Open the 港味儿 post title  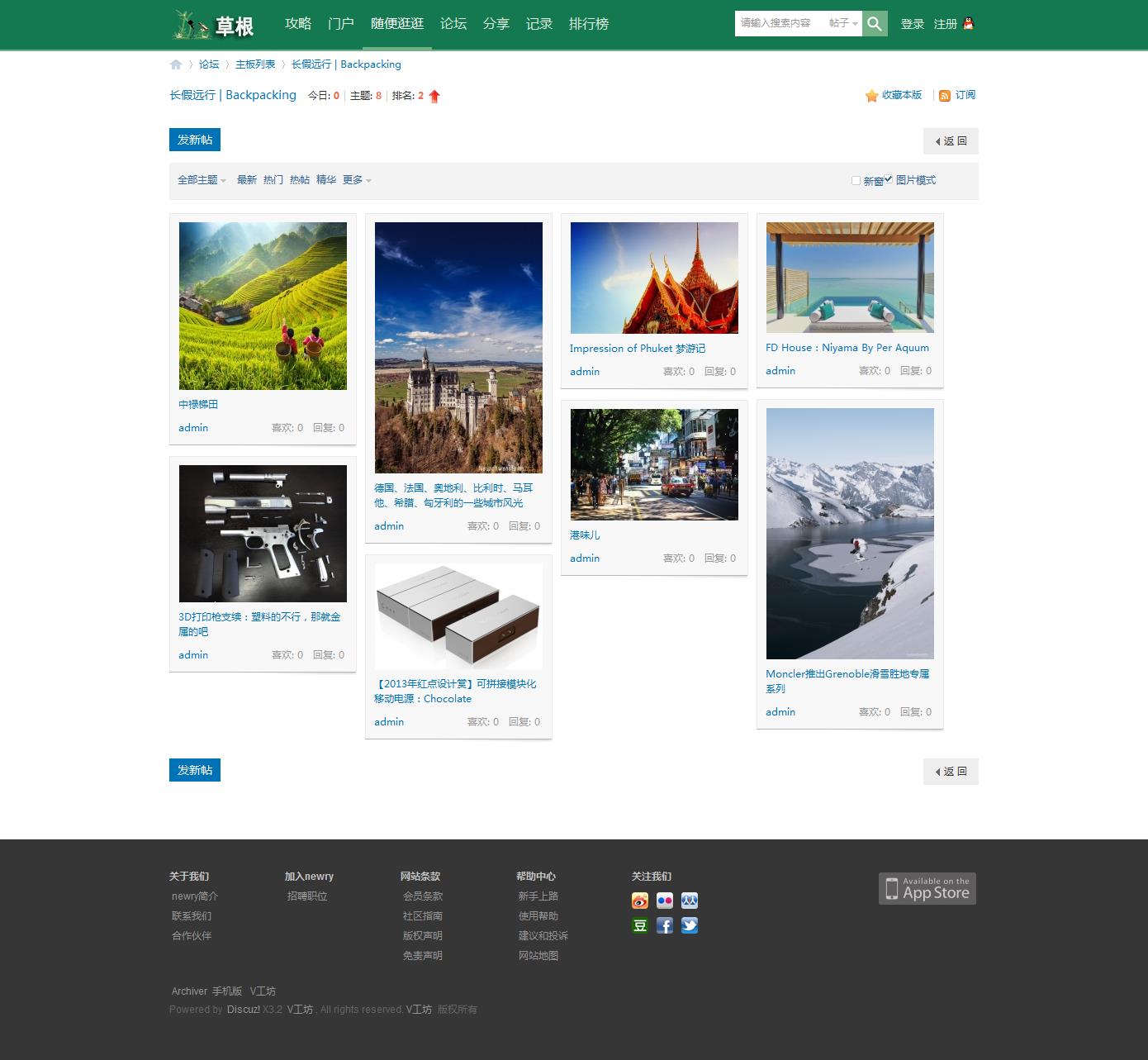[585, 535]
